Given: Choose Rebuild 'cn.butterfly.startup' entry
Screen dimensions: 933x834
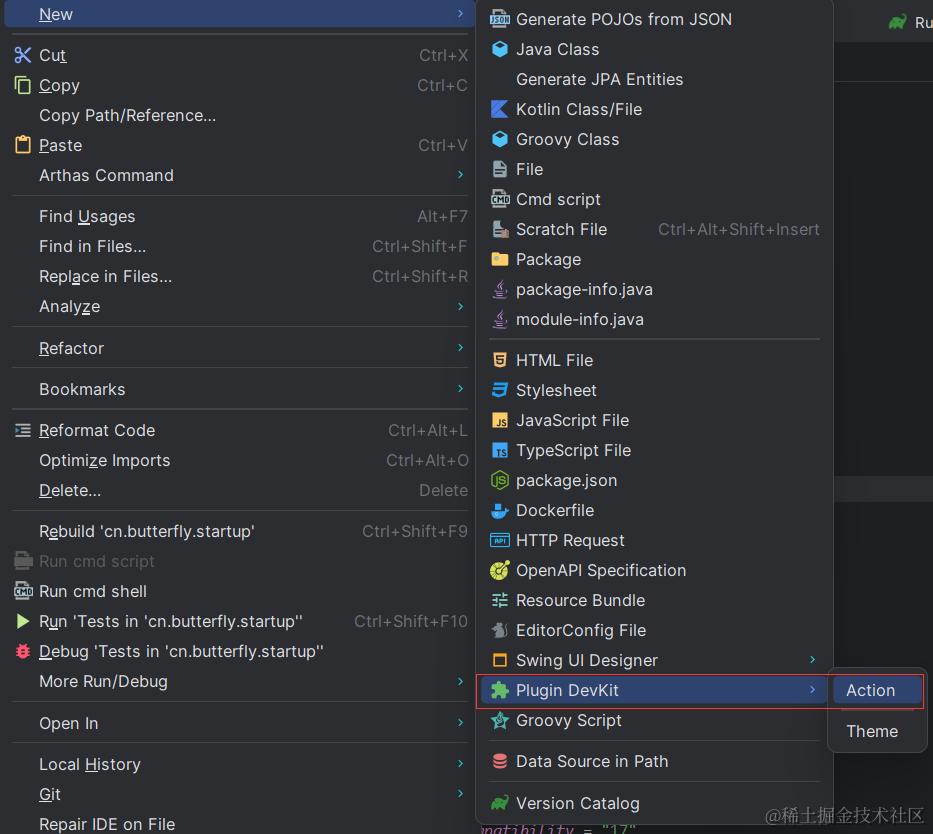Looking at the screenshot, I should click(x=240, y=531).
